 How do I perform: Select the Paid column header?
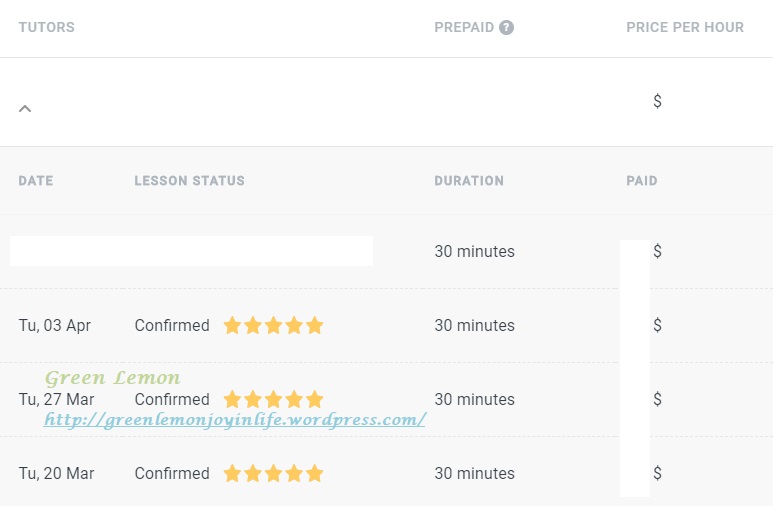pos(642,181)
